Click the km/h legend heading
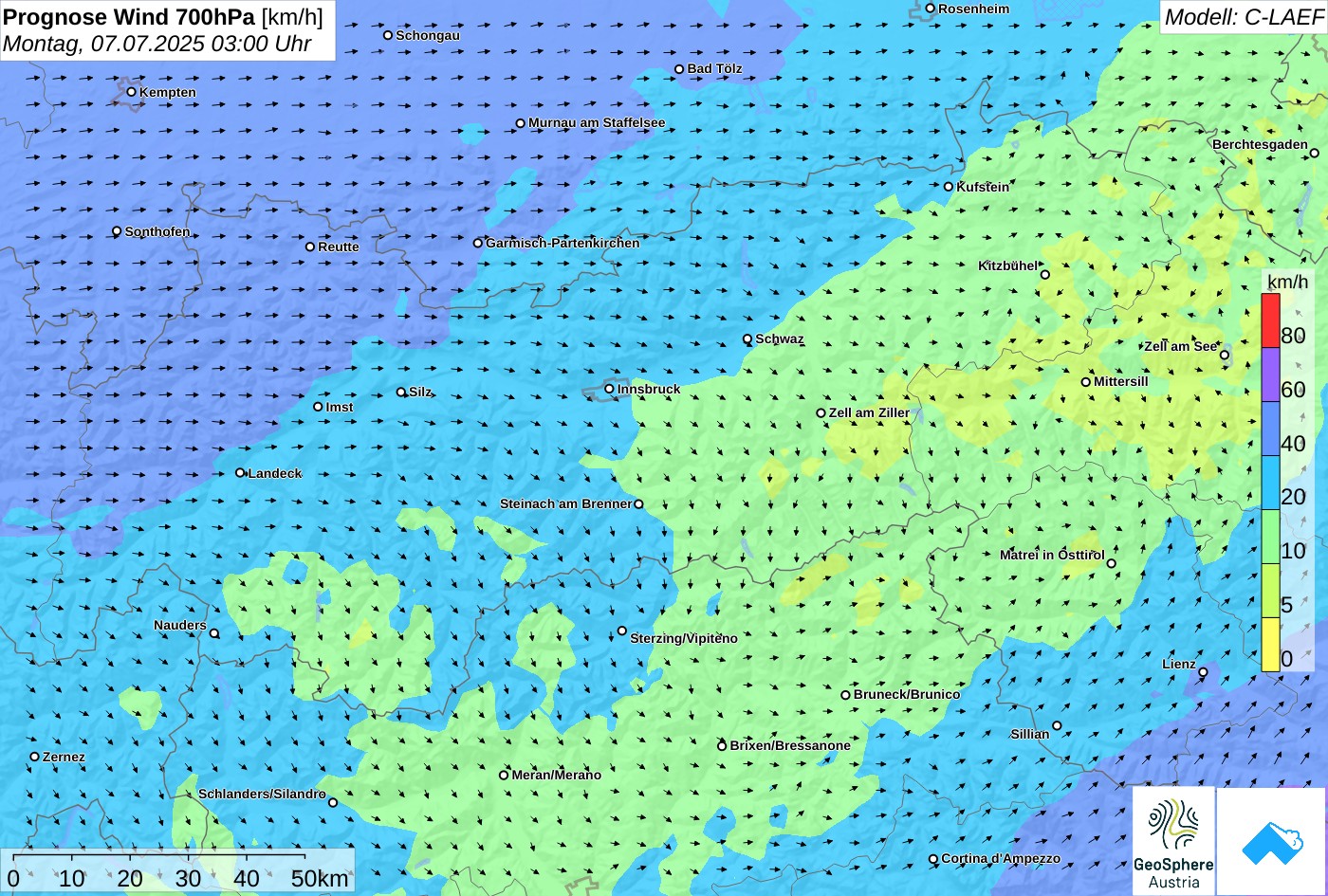The height and width of the screenshot is (896, 1328). tap(1287, 282)
